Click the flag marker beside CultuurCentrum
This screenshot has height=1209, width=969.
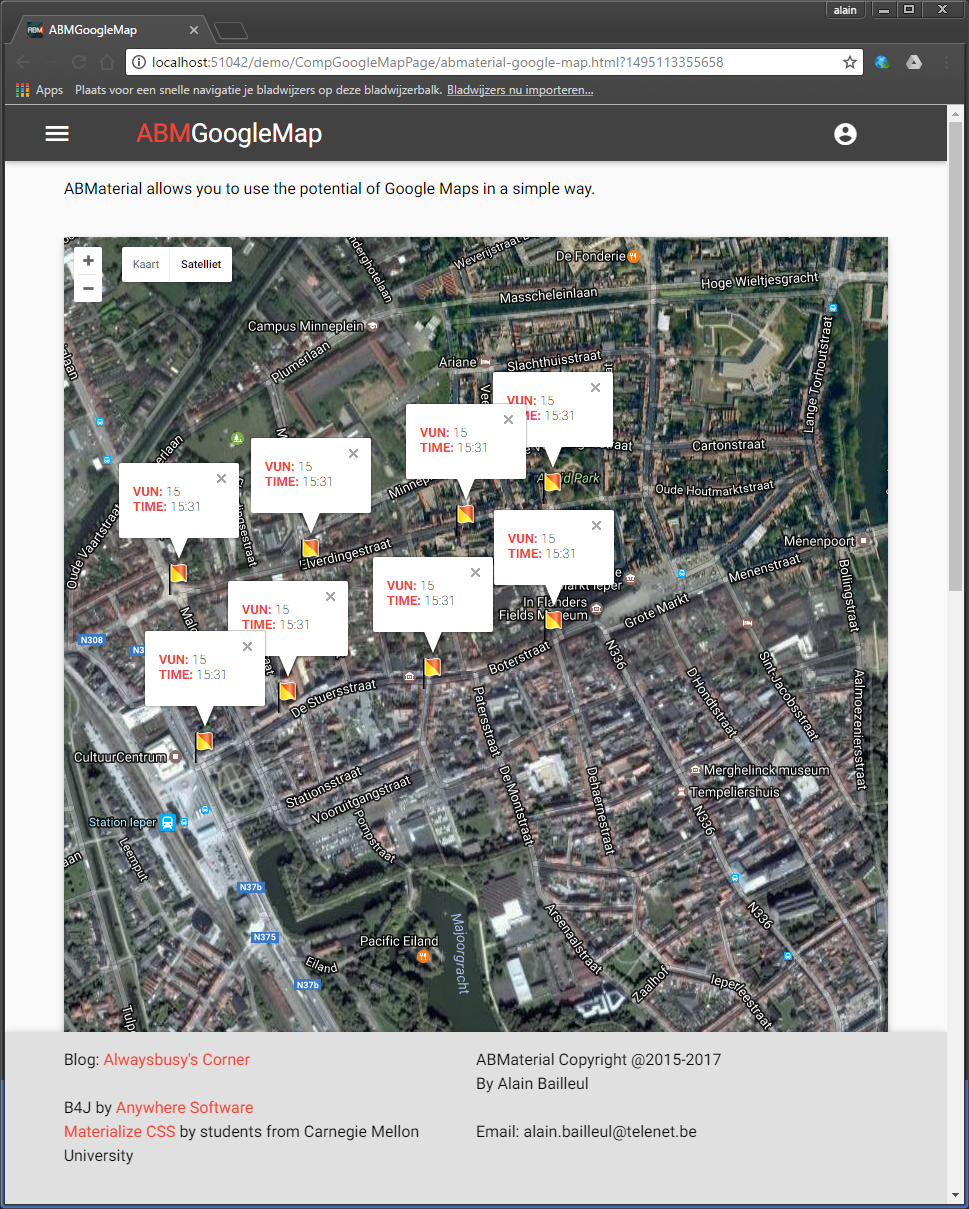(204, 741)
